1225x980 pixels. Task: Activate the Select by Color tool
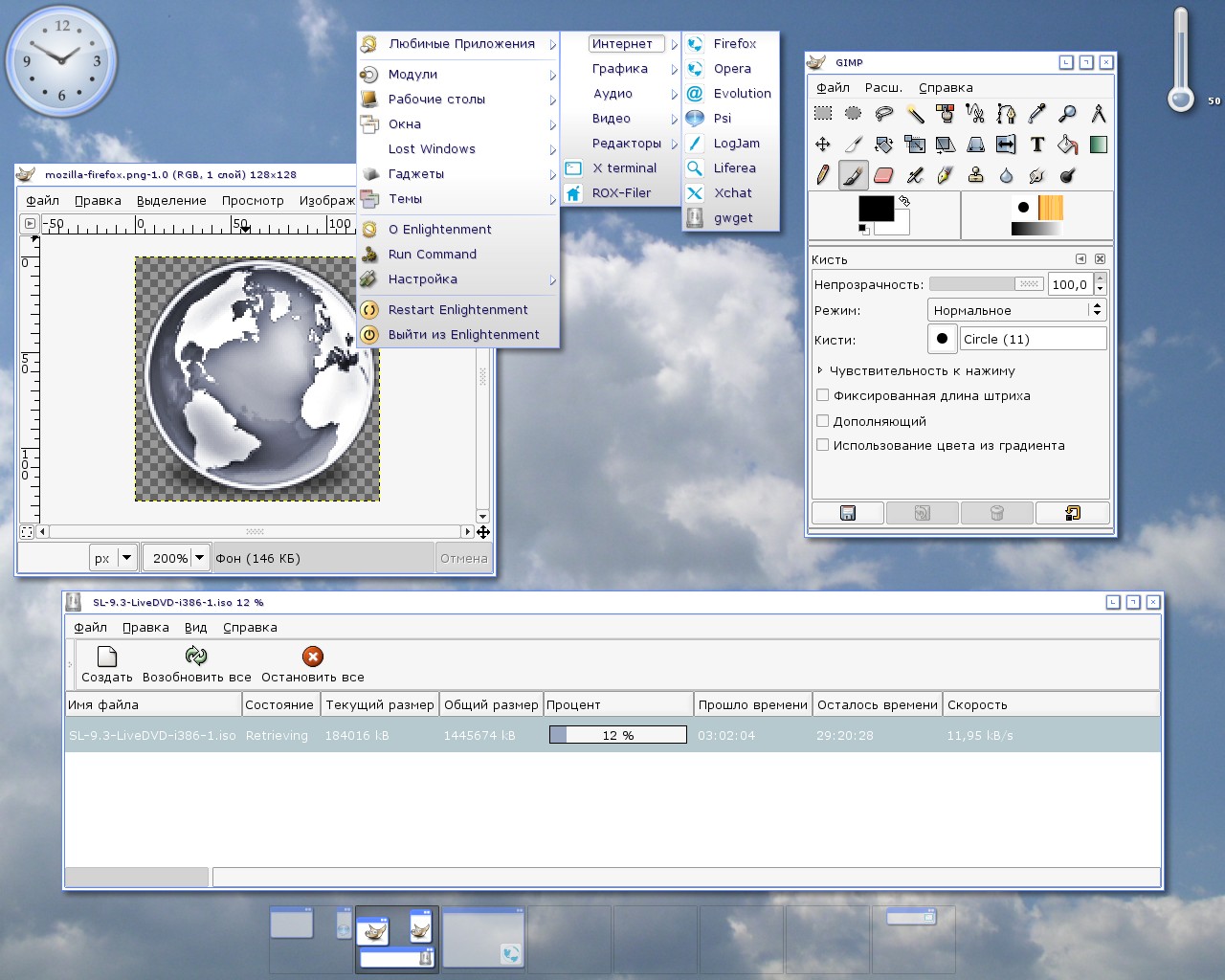pyautogui.click(x=946, y=114)
